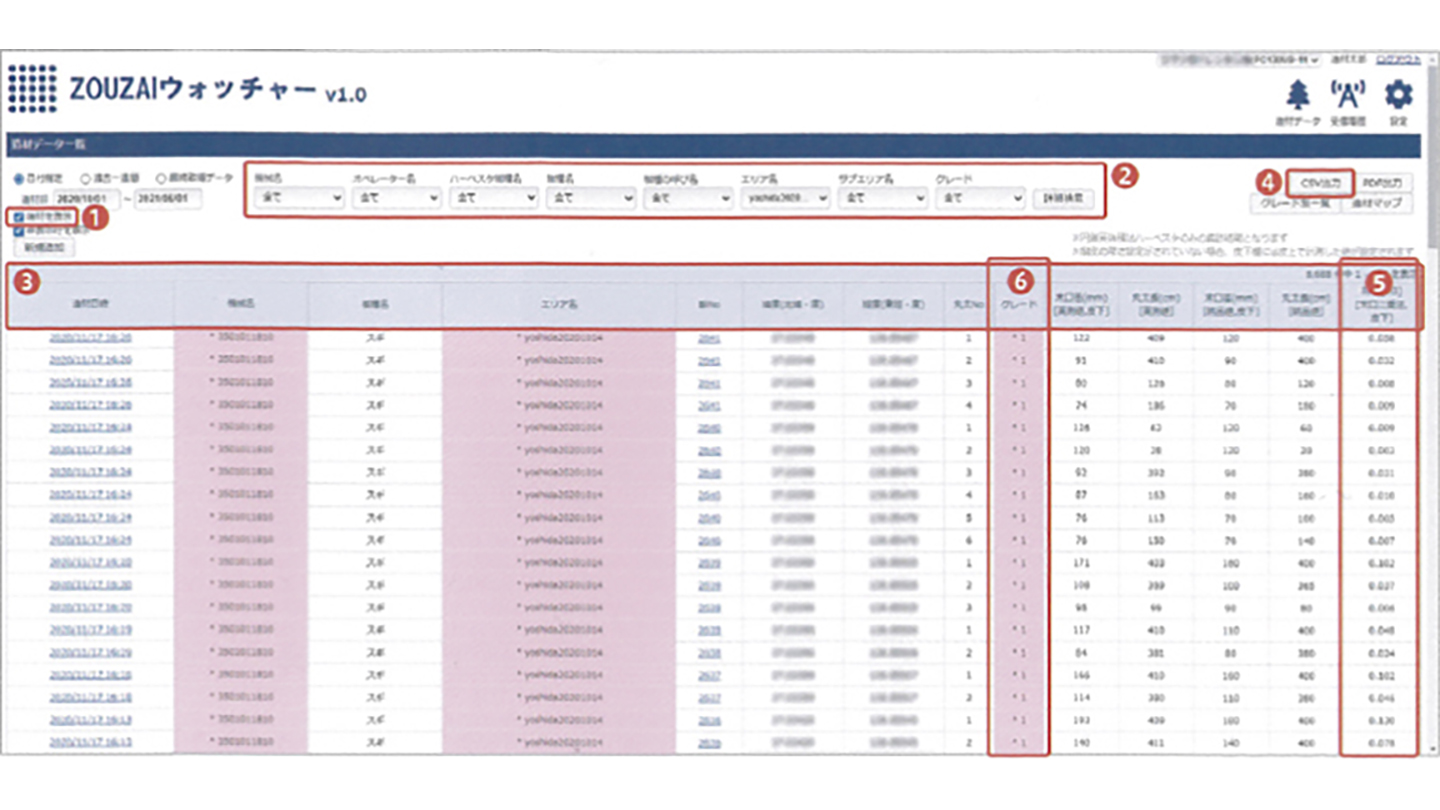
Task: Expand the グレード filter dropdown
Action: (980, 198)
